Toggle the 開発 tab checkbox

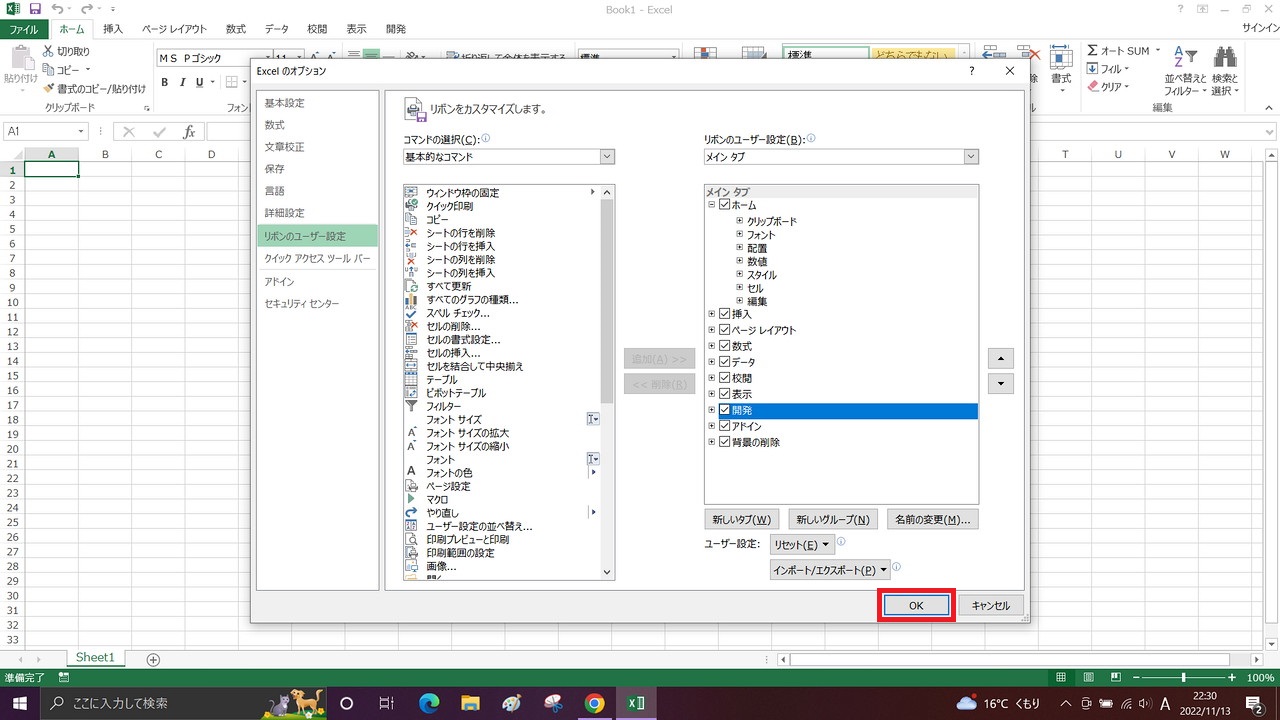point(725,410)
